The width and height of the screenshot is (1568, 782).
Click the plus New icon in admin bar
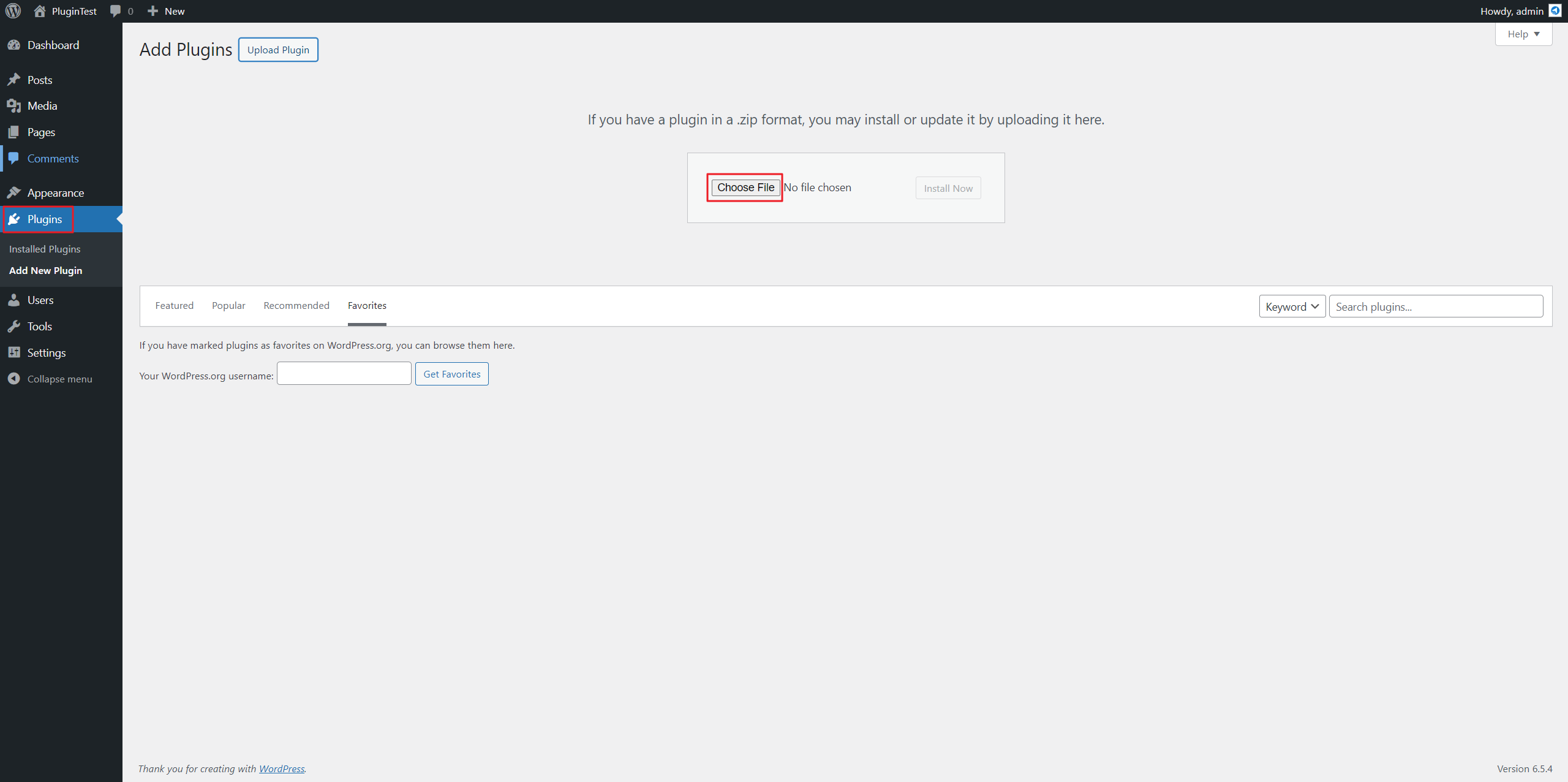153,11
